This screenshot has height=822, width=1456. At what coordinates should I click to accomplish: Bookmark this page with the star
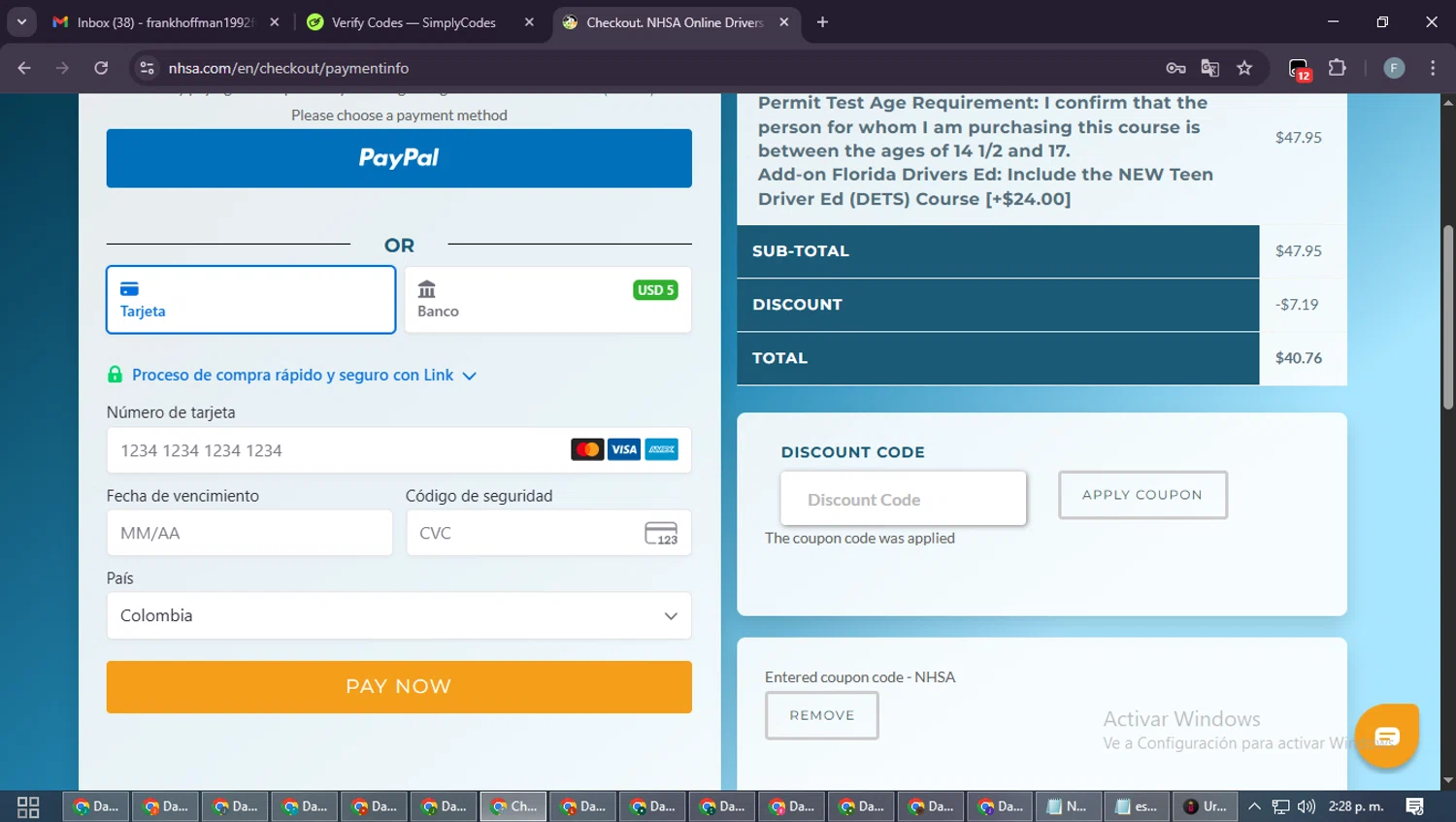(1244, 68)
